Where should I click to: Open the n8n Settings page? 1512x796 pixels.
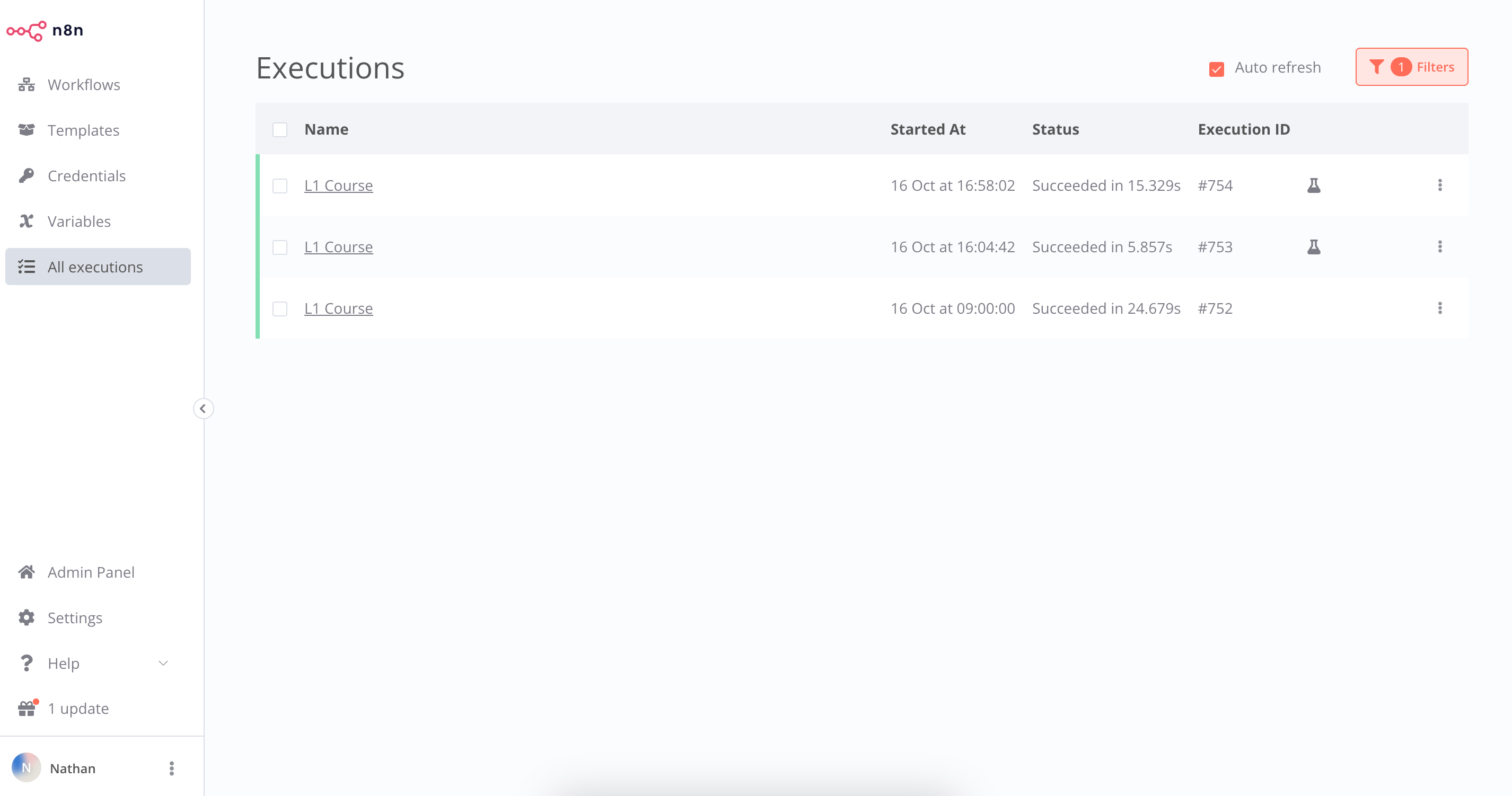point(75,618)
